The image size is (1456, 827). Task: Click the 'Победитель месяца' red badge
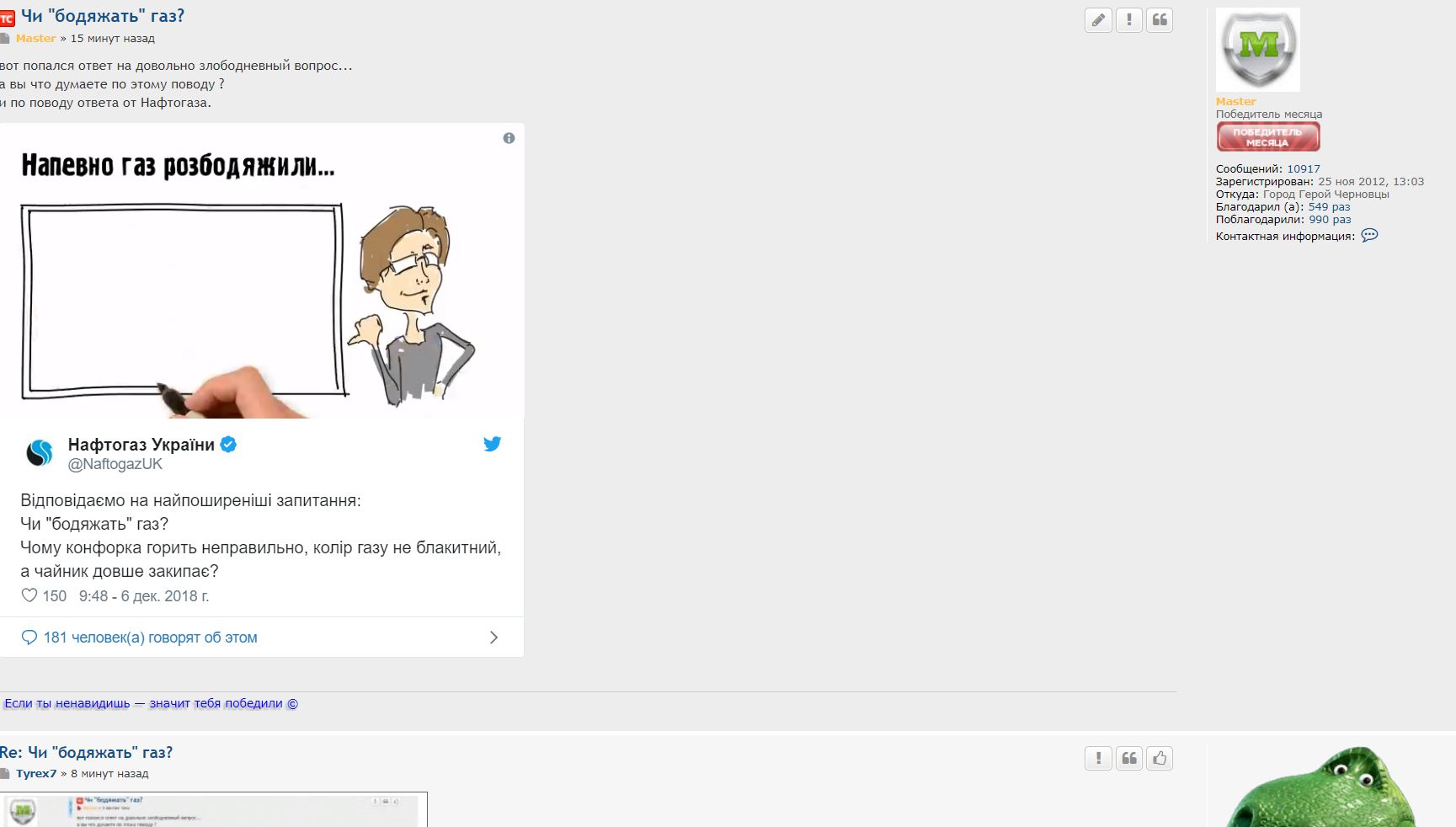tap(1267, 136)
